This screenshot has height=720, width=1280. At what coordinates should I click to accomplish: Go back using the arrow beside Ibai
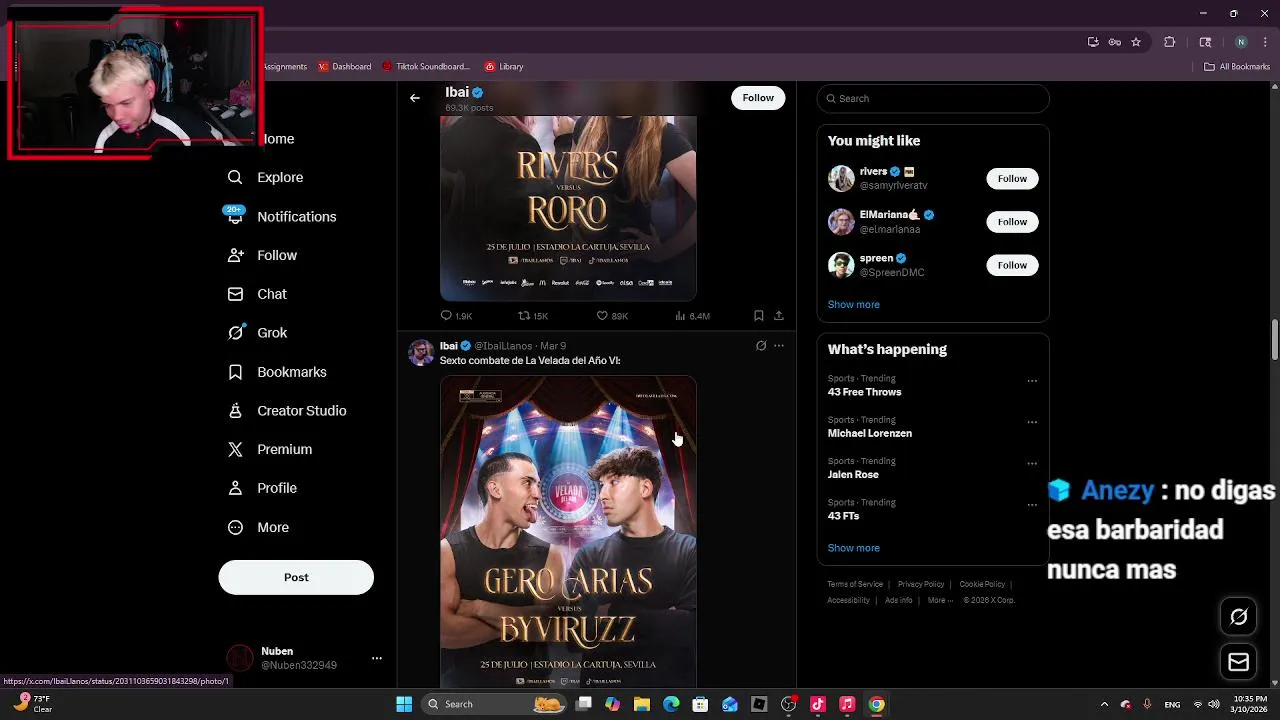(415, 98)
